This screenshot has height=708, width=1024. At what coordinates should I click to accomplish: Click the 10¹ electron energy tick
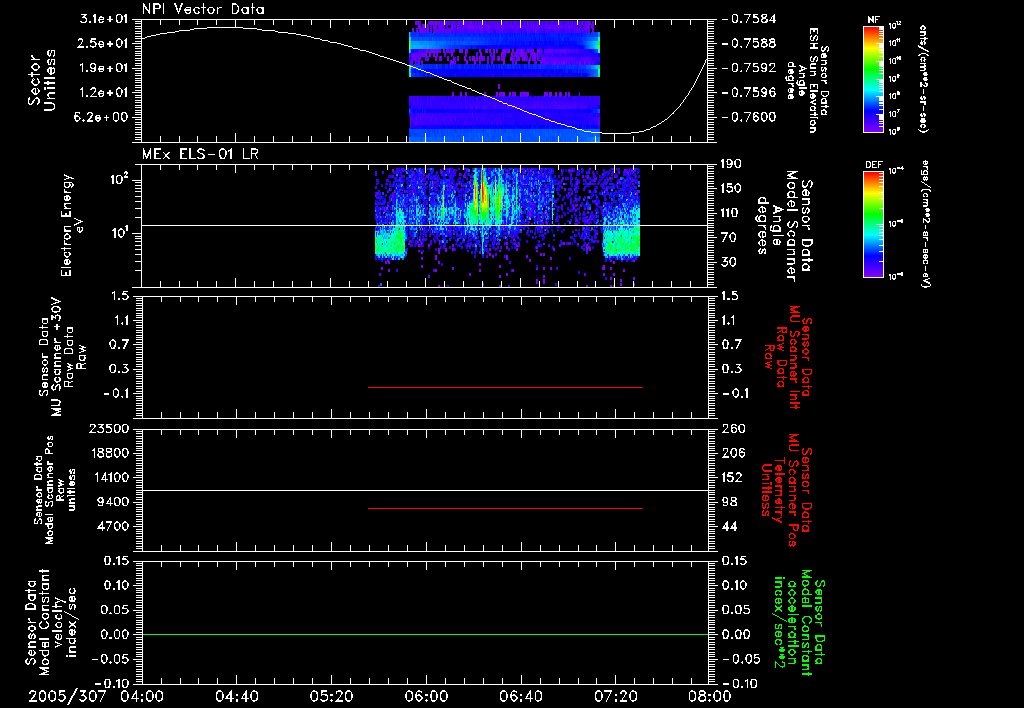coord(119,233)
